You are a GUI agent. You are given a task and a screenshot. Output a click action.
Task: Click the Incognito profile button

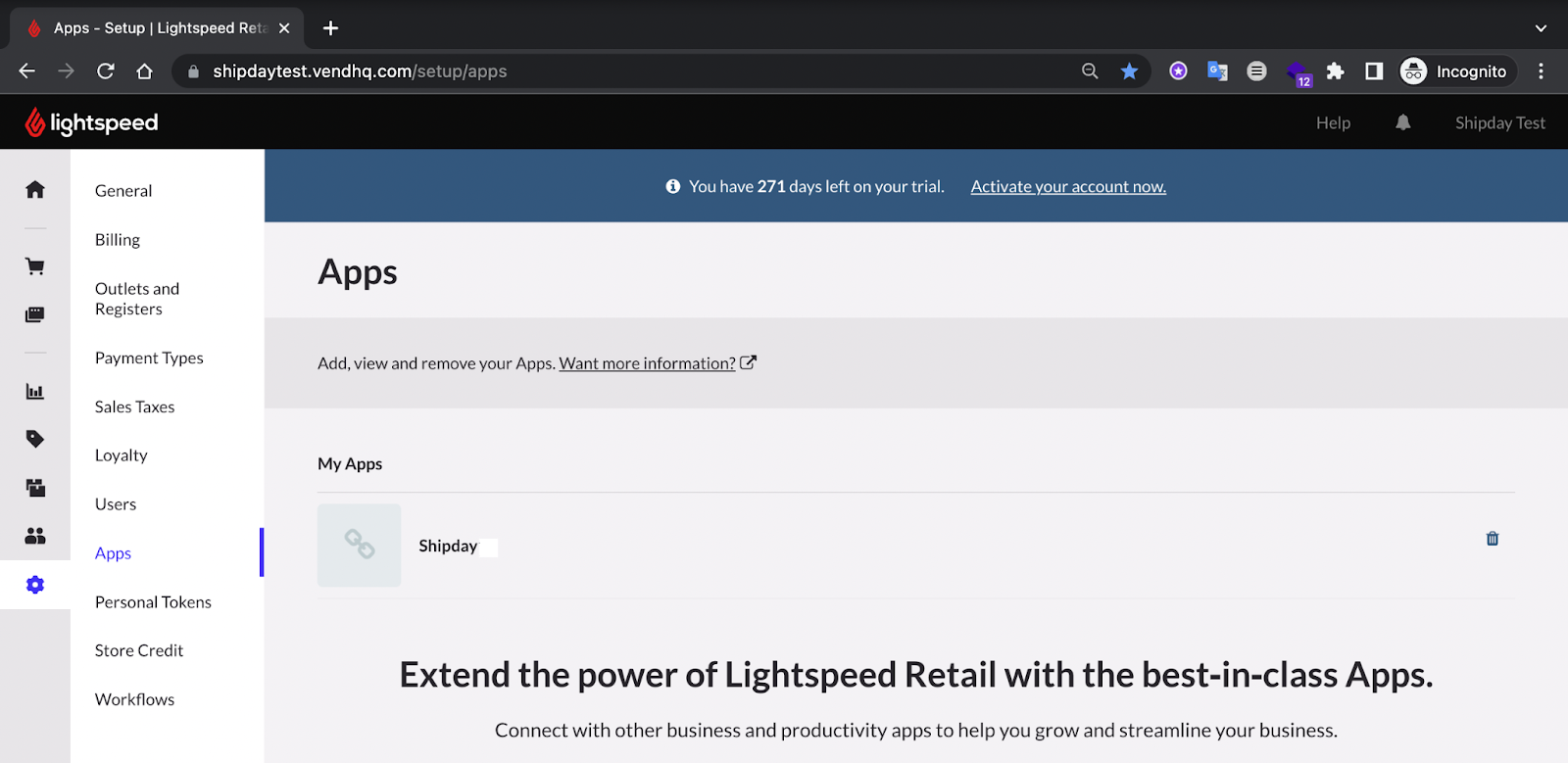tap(1456, 71)
